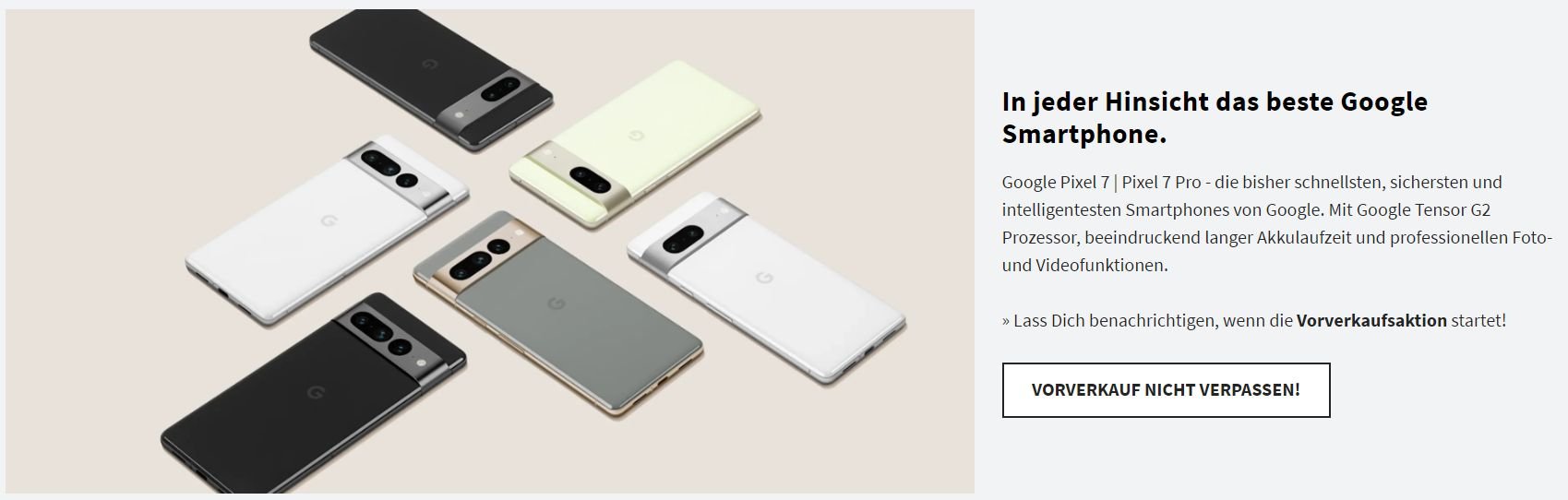Click the Google G logo on lime-green phone
The width and height of the screenshot is (1568, 500).
(x=635, y=136)
